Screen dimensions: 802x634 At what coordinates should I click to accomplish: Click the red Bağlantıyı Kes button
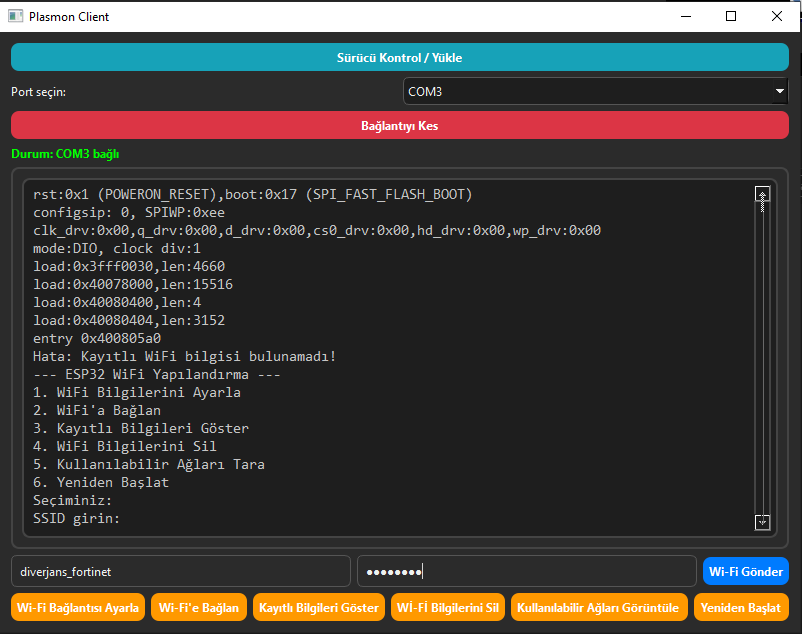tap(399, 126)
